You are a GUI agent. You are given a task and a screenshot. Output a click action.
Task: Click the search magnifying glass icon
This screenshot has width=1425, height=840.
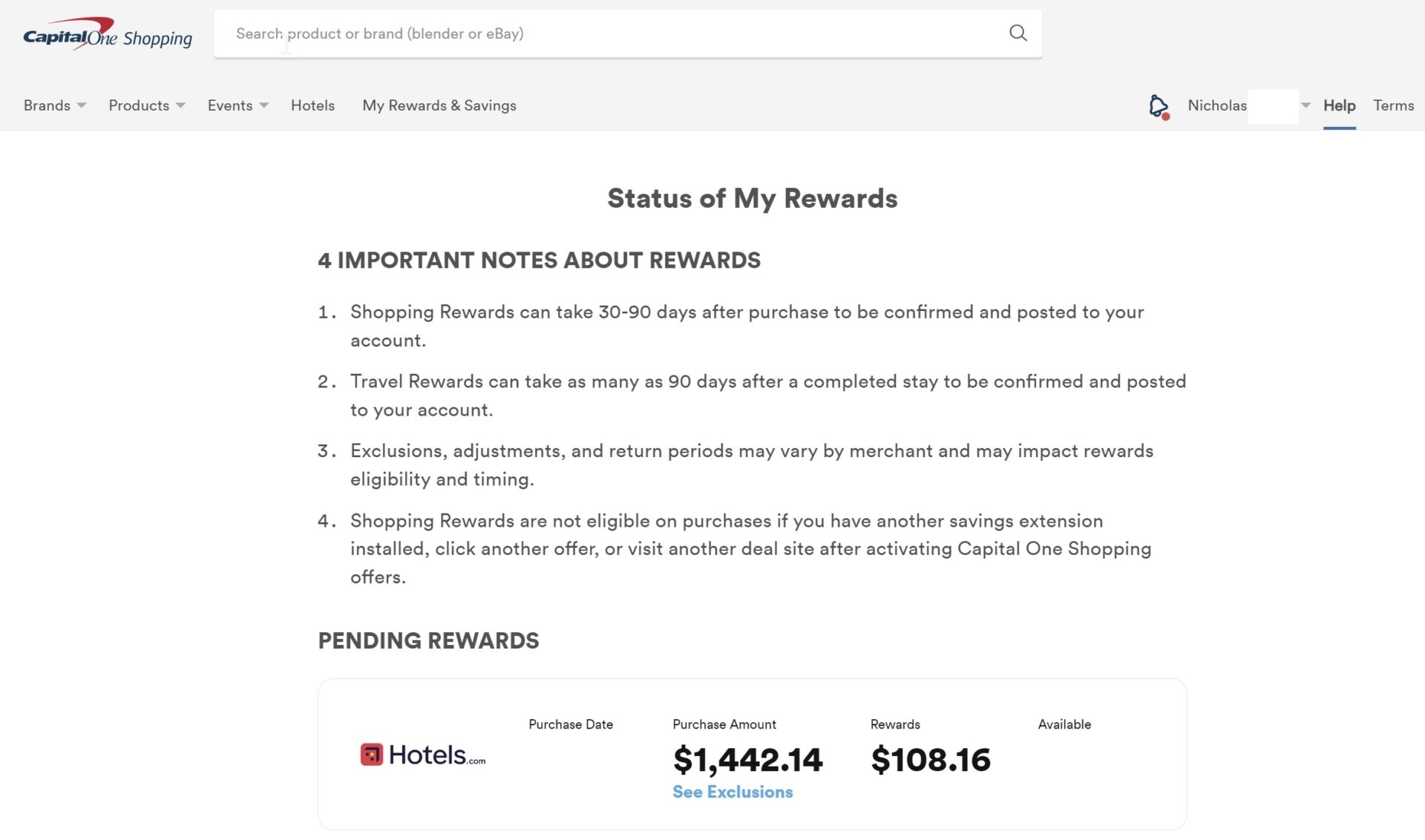[1018, 33]
